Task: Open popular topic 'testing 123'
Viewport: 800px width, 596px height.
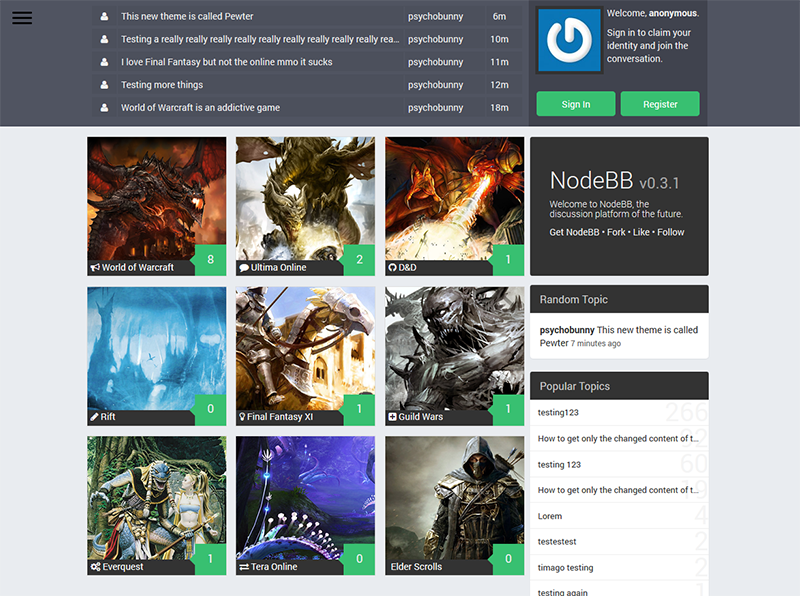Action: coord(559,464)
